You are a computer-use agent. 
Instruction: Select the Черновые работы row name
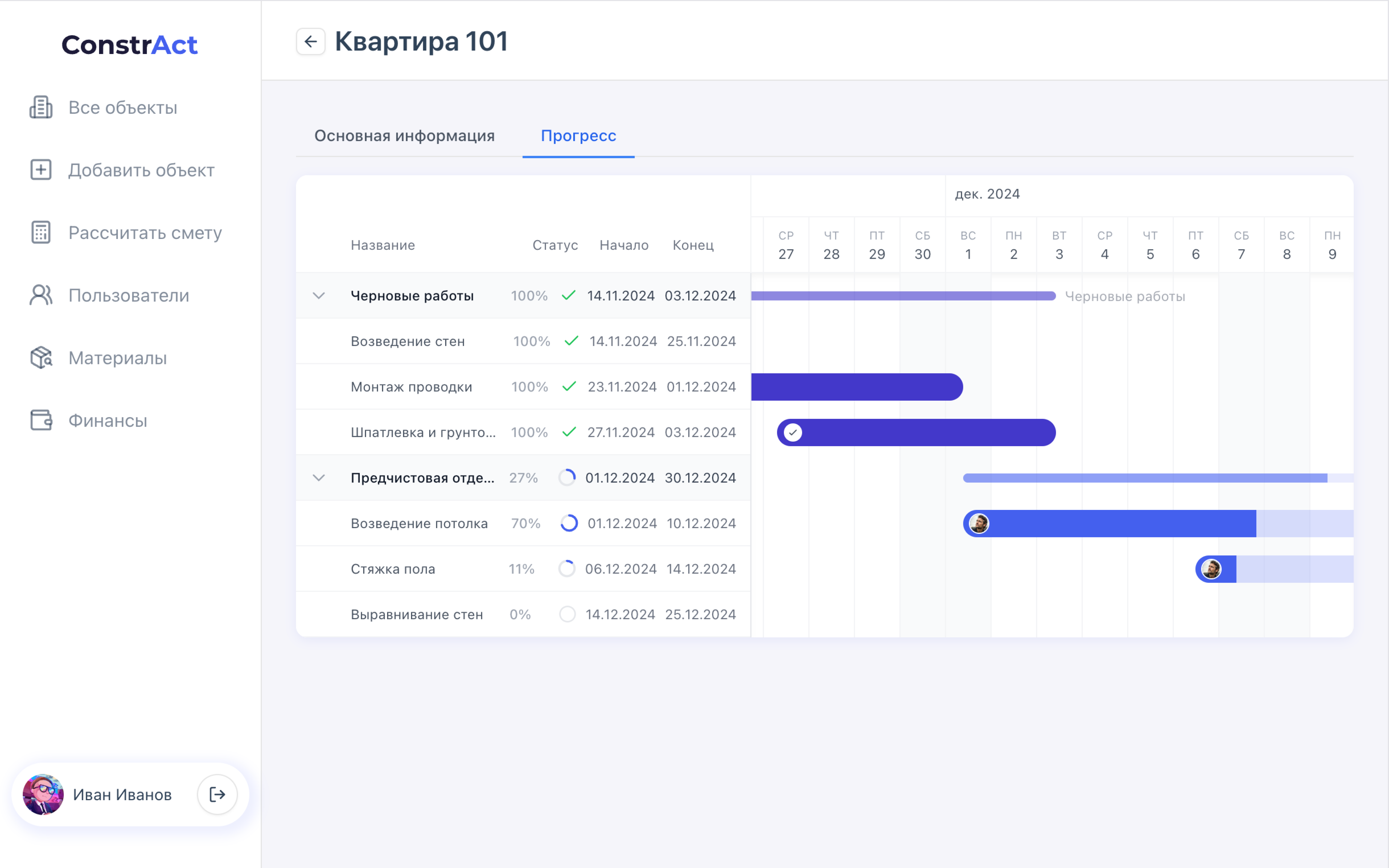pyautogui.click(x=412, y=296)
